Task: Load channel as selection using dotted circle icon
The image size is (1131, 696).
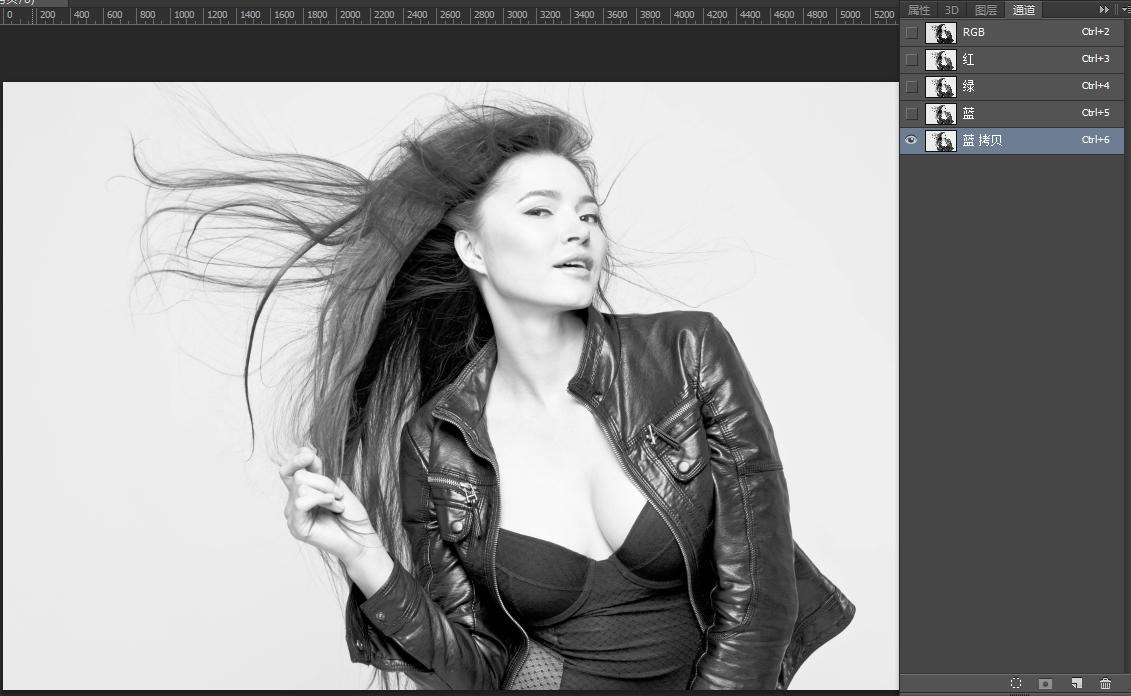Action: 1016,683
